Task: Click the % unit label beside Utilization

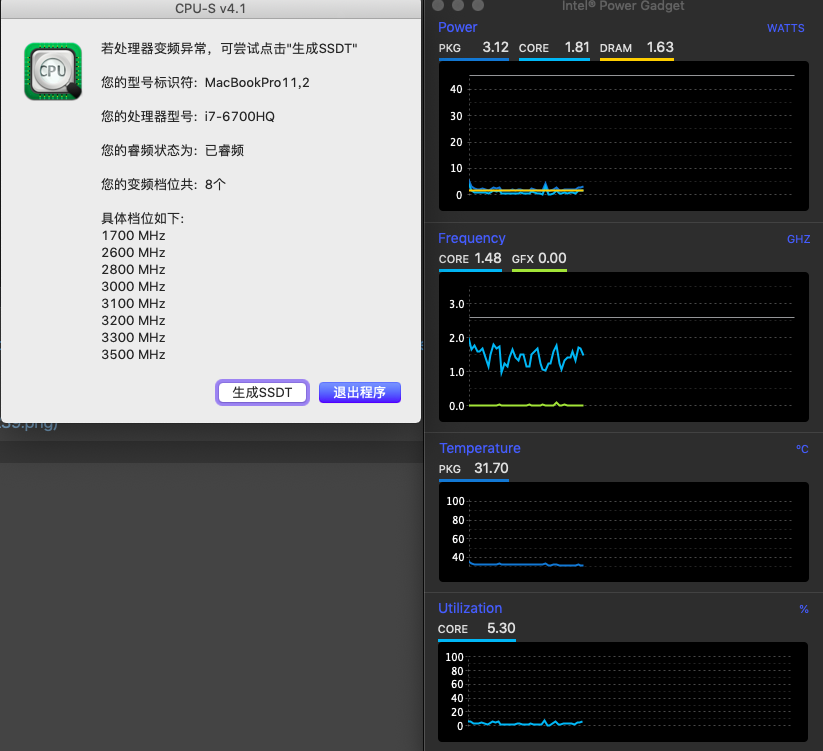Action: [x=804, y=609]
